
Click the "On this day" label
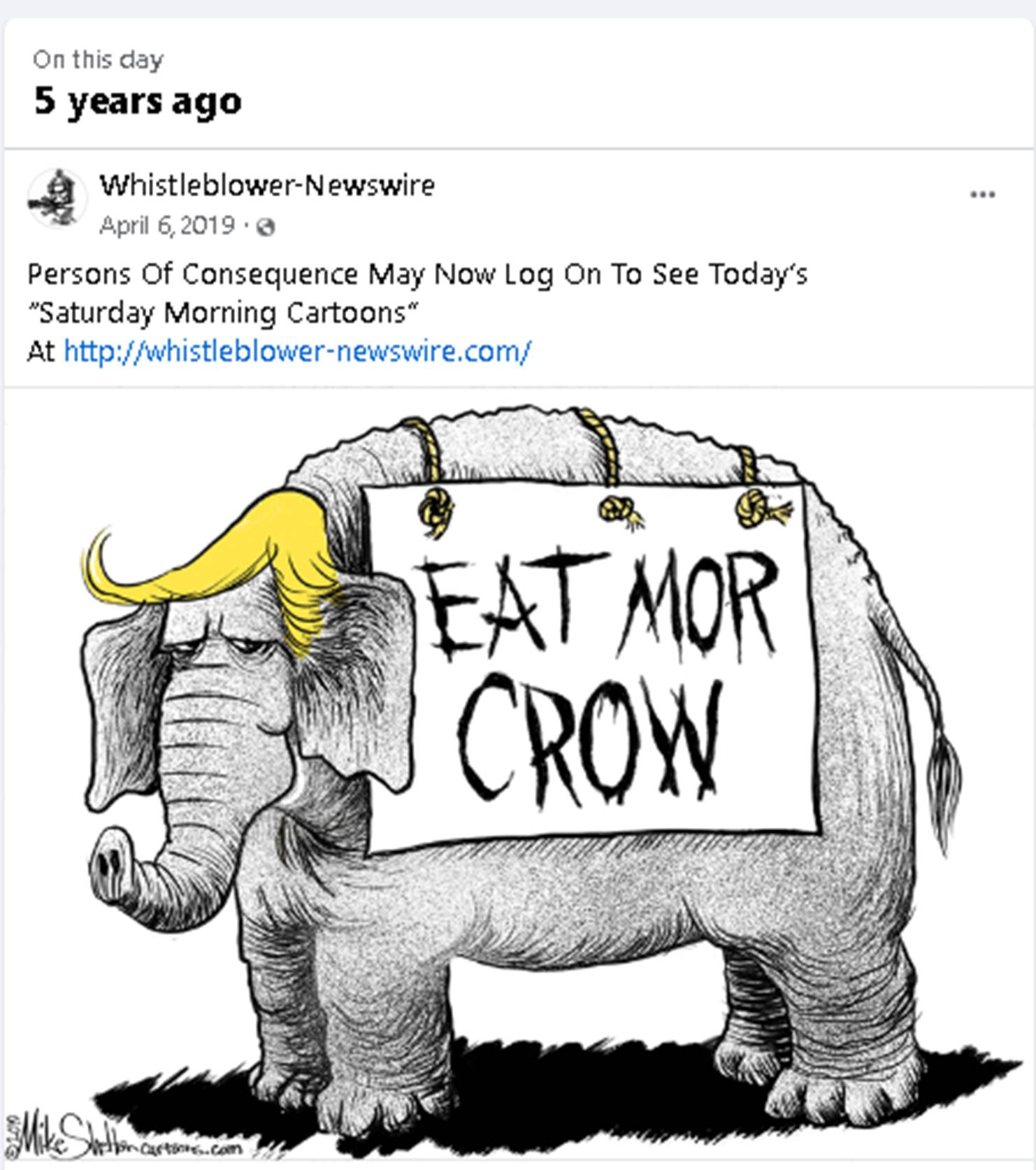click(x=98, y=59)
